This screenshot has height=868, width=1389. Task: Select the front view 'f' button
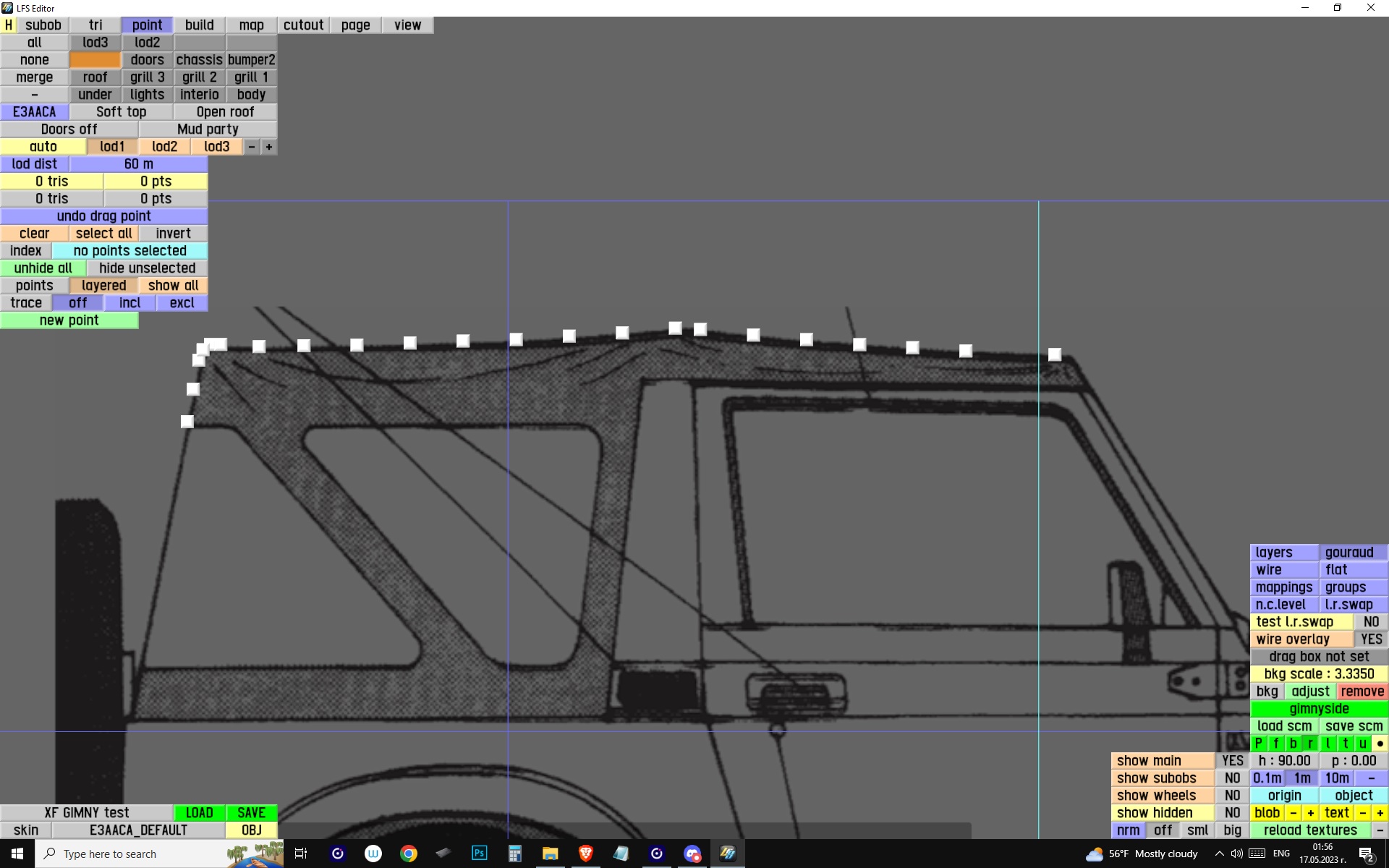(x=1275, y=744)
